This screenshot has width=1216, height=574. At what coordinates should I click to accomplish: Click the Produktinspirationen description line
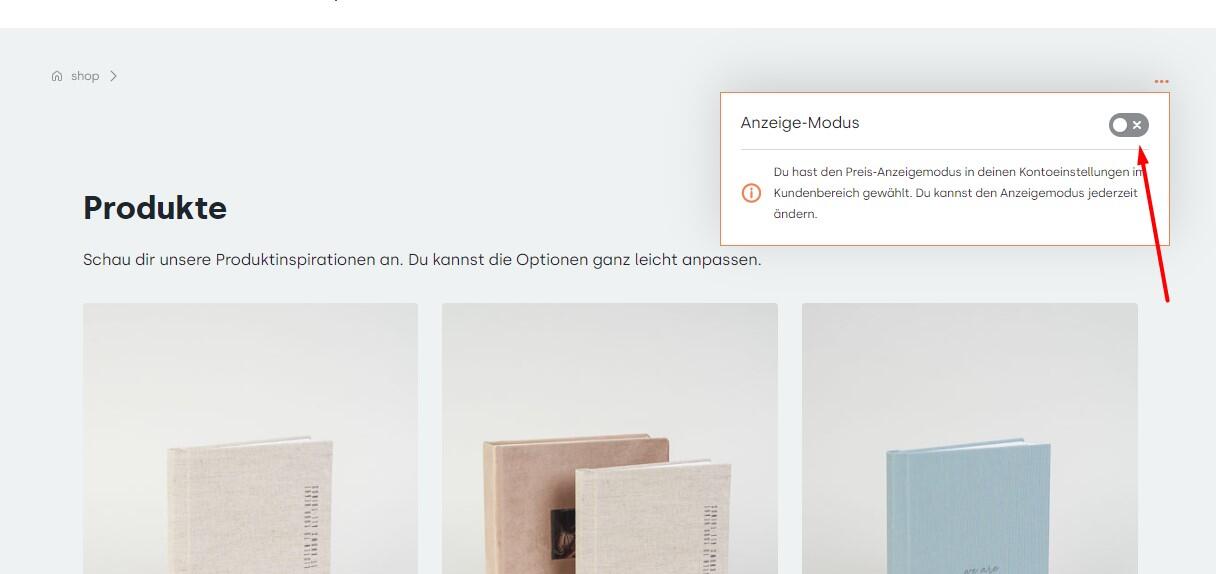coord(422,260)
